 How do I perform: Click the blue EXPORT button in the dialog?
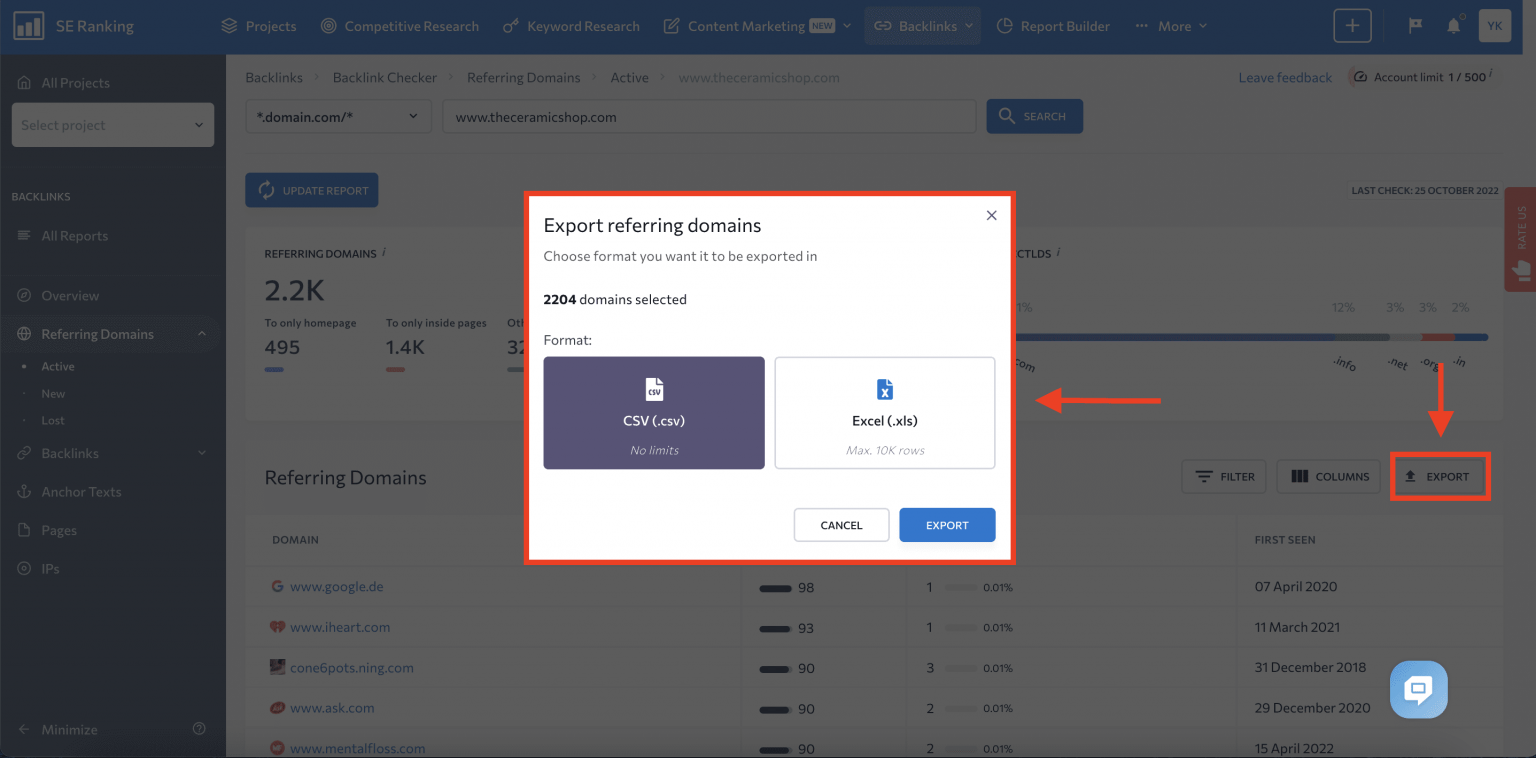tap(946, 524)
